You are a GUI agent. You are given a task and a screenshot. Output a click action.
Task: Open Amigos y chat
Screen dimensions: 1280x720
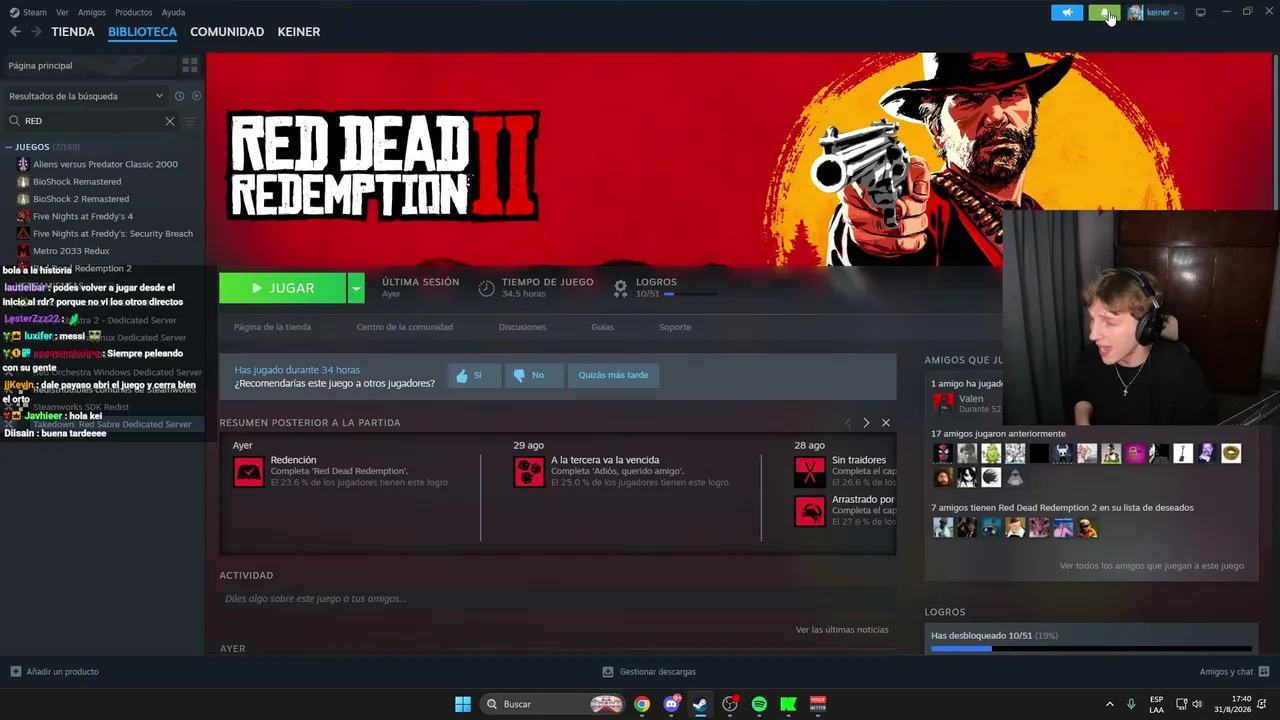1234,672
